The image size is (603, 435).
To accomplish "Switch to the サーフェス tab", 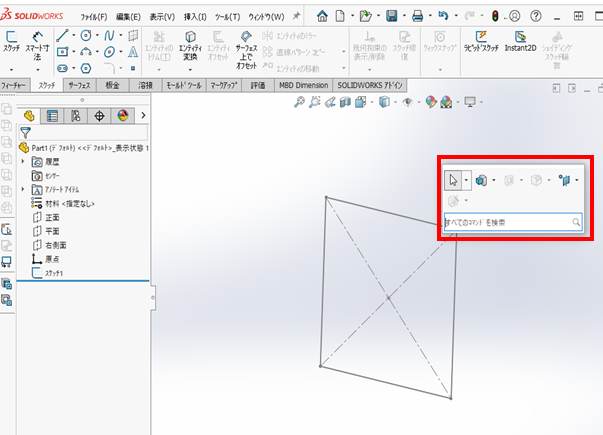I will pos(80,85).
